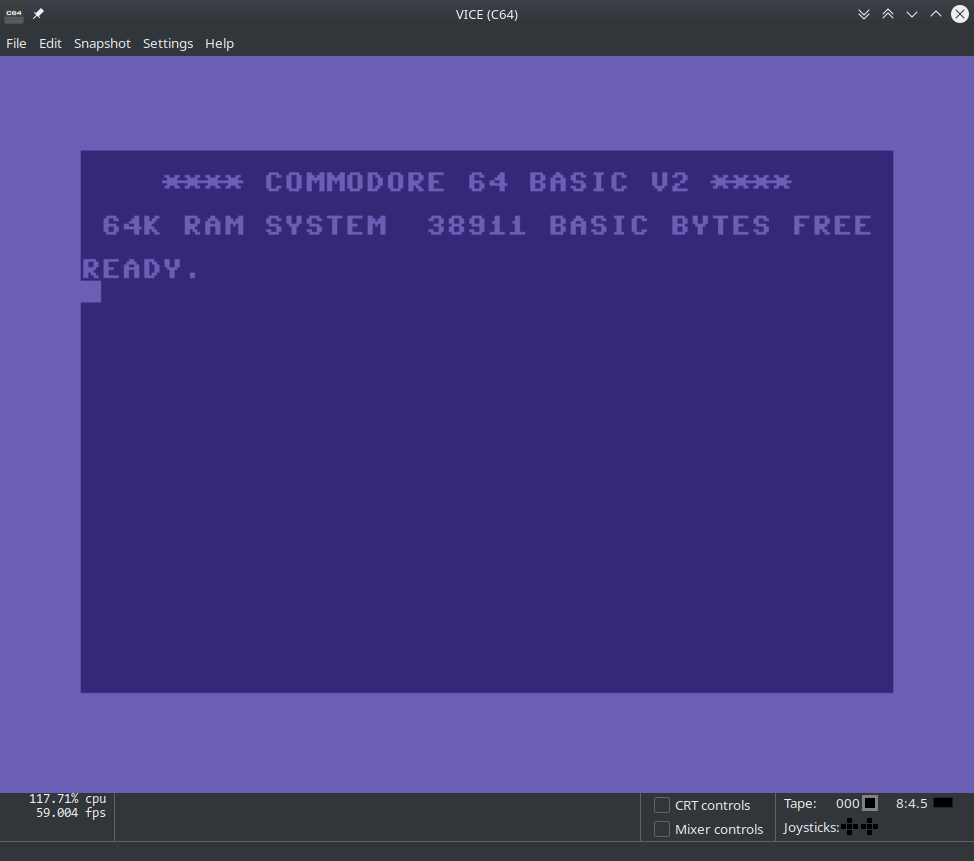Open the Edit menu
Screen dimensions: 974x861
(50, 43)
